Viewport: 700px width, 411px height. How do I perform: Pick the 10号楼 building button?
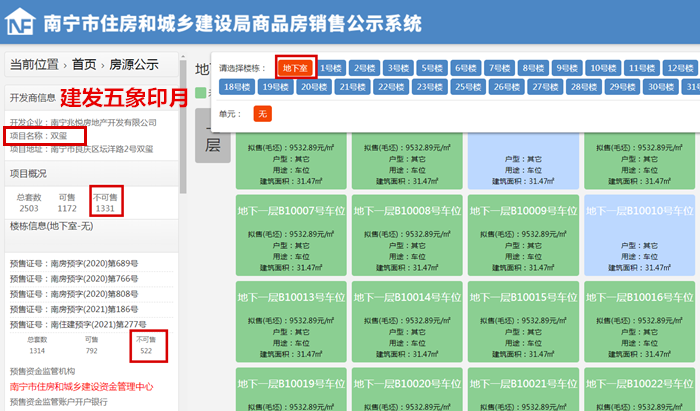(603, 68)
